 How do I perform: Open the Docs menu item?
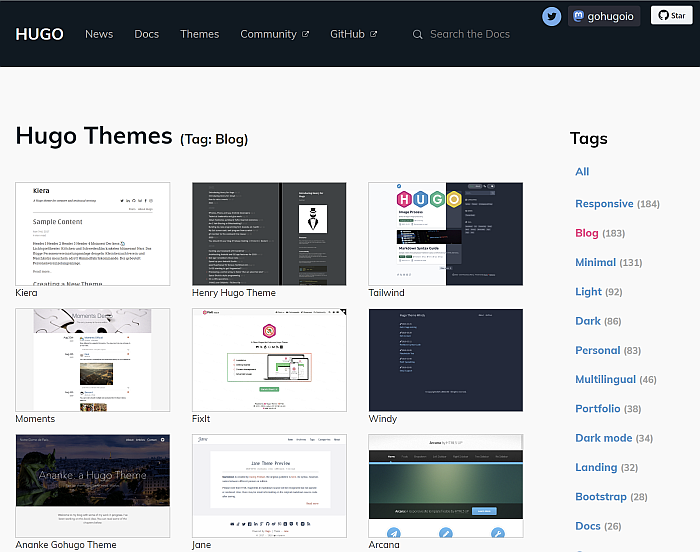click(x=146, y=34)
